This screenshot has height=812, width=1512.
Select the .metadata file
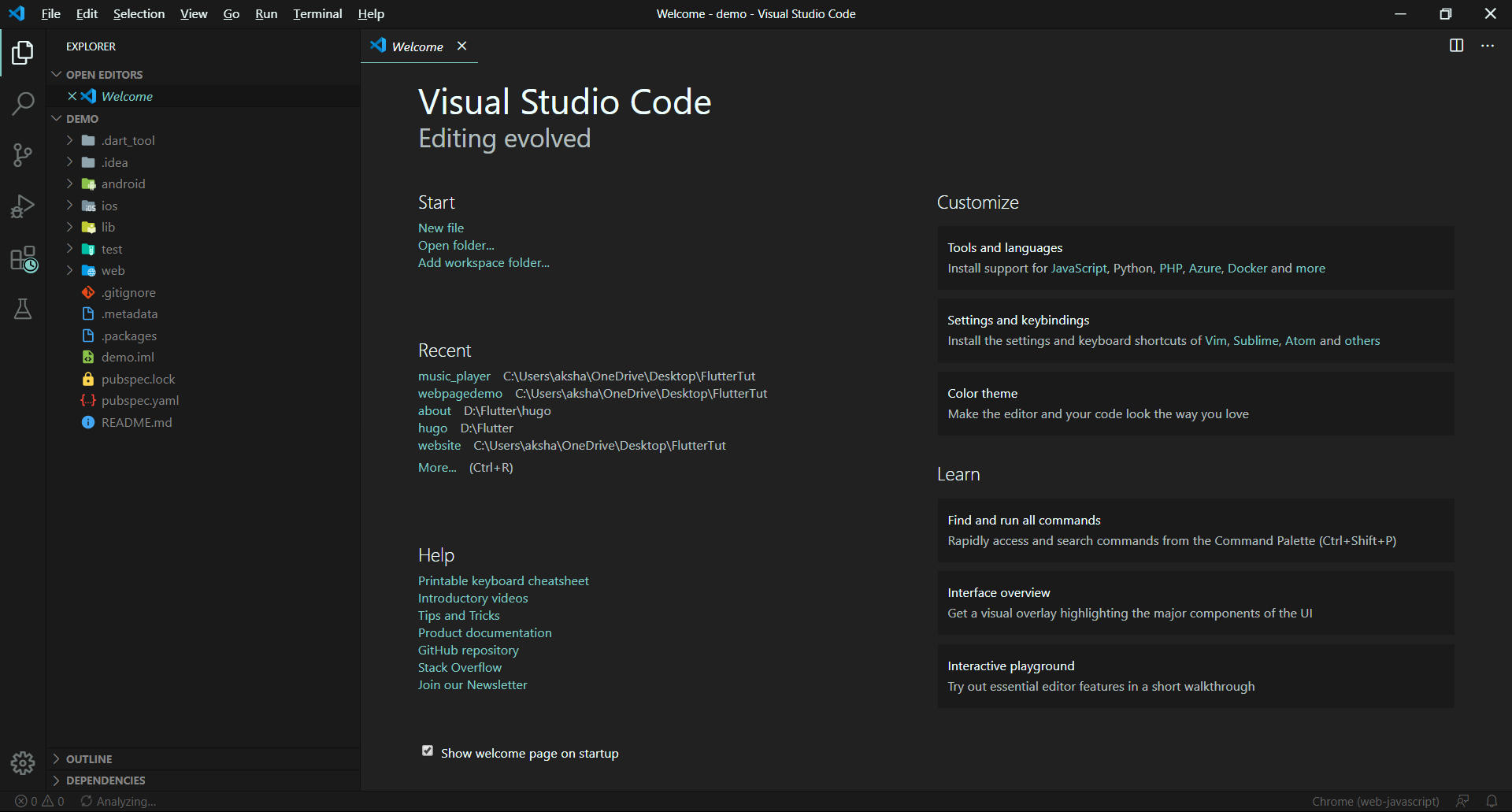click(x=203, y=313)
